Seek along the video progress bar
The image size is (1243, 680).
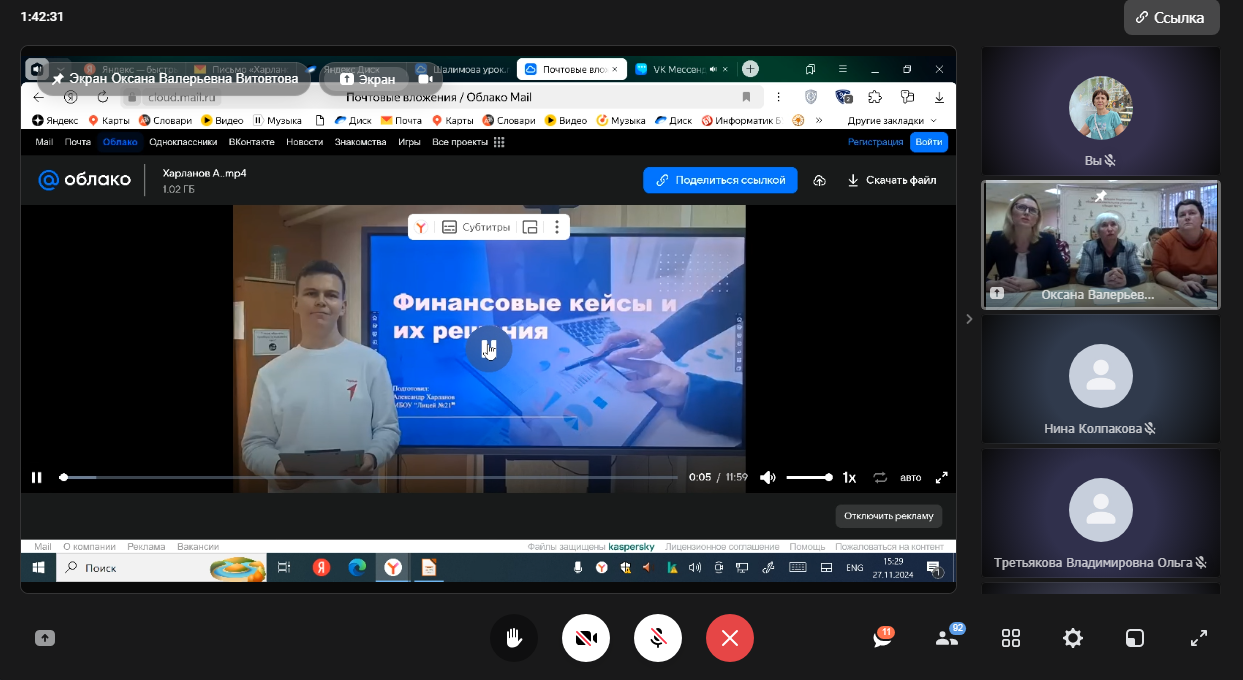coord(370,477)
